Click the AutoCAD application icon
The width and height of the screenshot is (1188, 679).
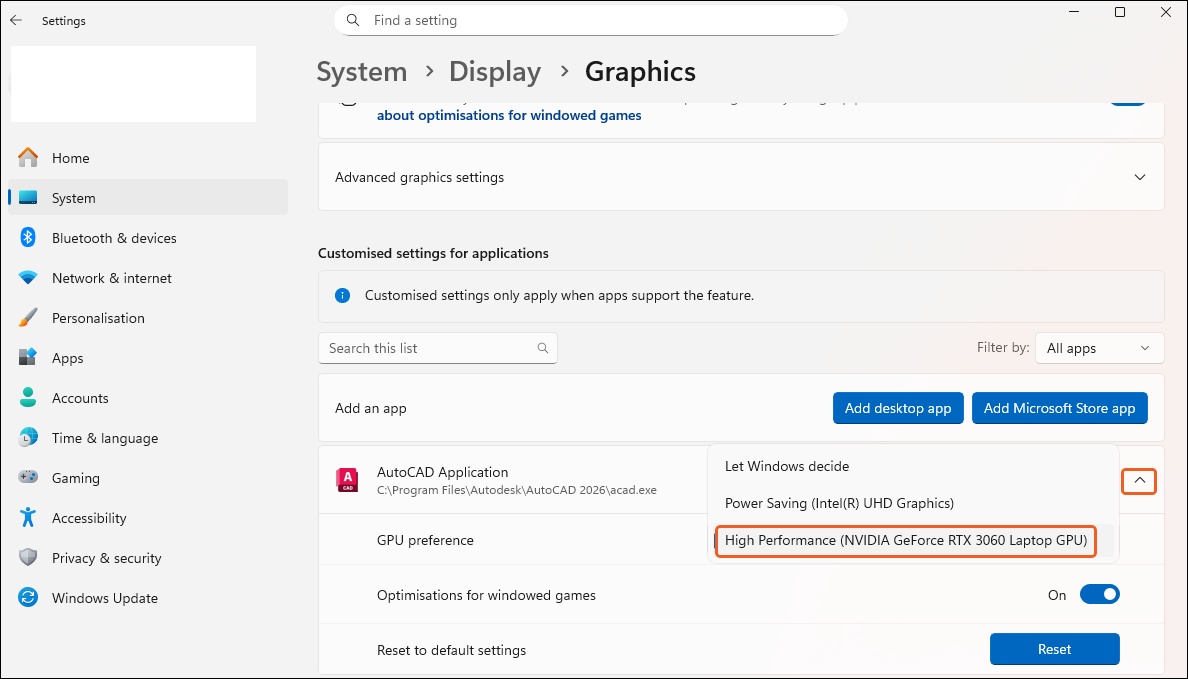pyautogui.click(x=347, y=480)
